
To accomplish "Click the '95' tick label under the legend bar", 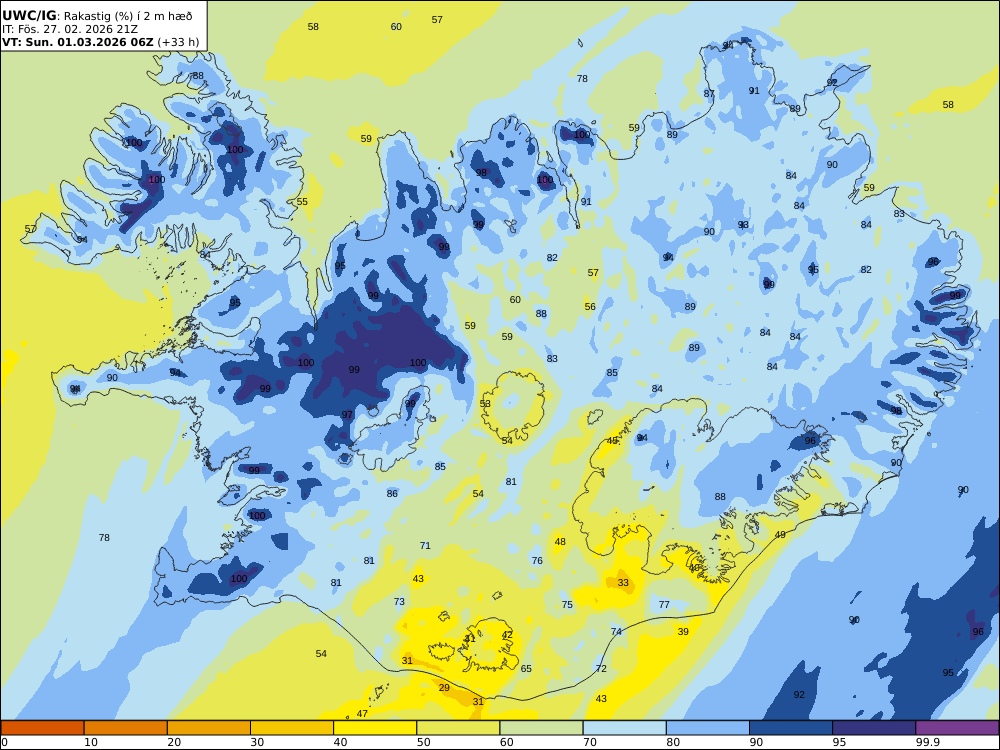I will (x=839, y=742).
